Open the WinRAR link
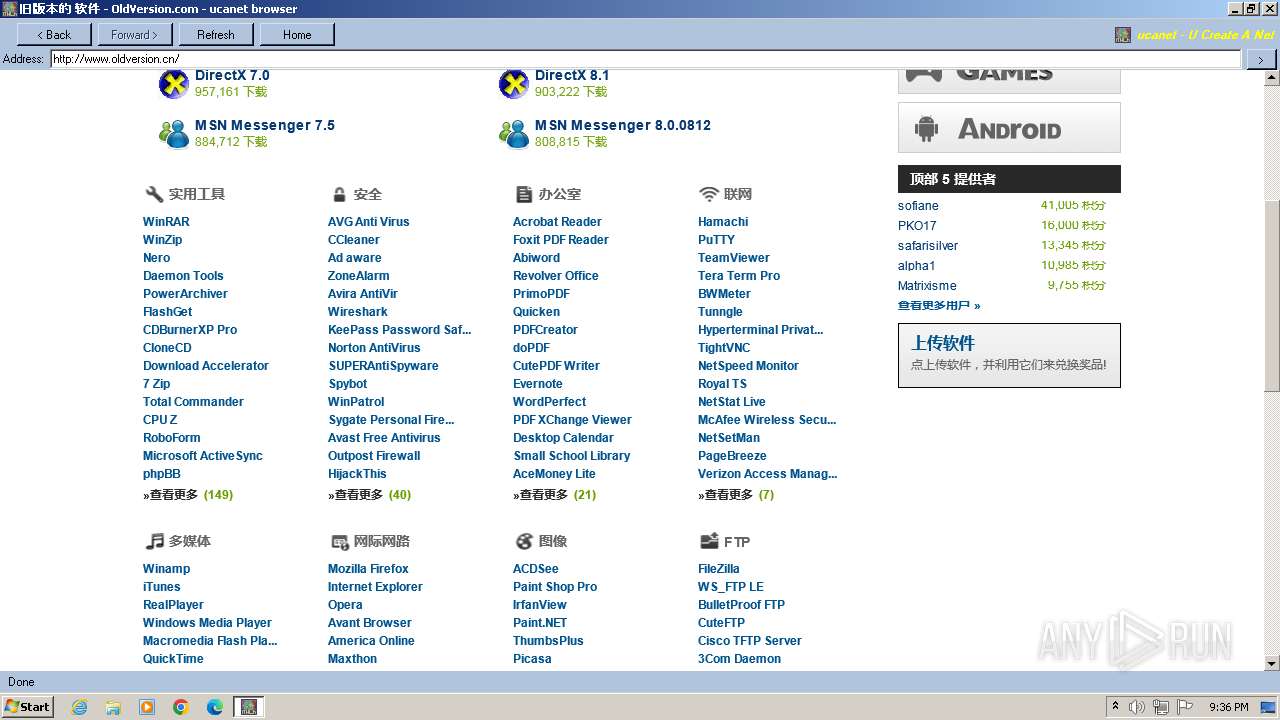Screen dimensions: 1280x720 166,222
